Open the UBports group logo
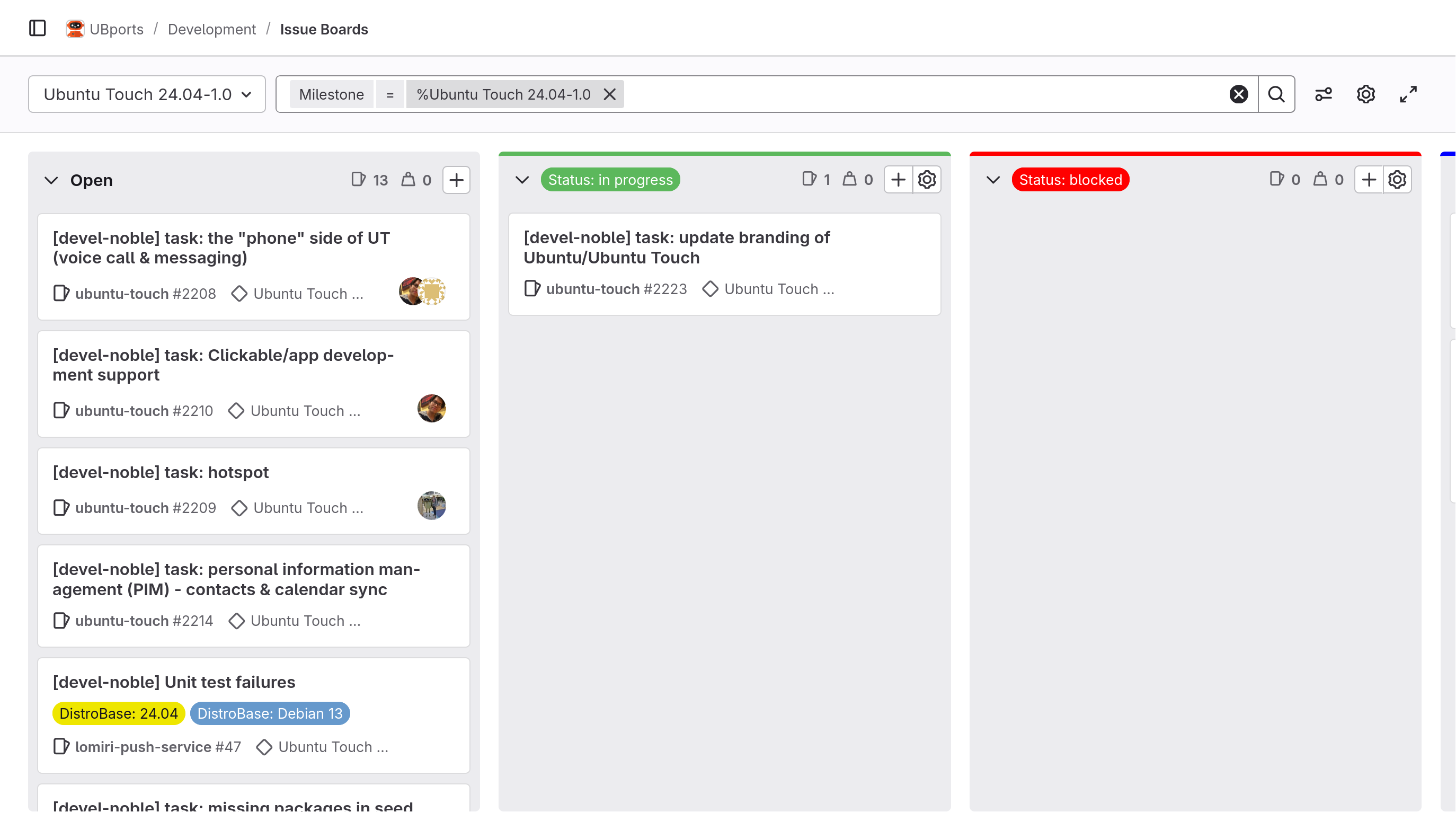Screen dimensions: 1456x830 click(75, 29)
